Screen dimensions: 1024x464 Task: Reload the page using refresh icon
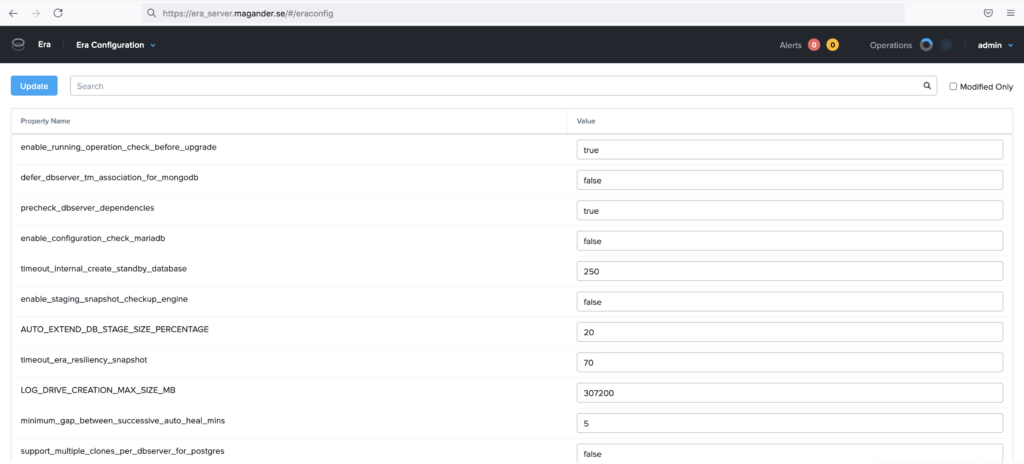coord(58,13)
